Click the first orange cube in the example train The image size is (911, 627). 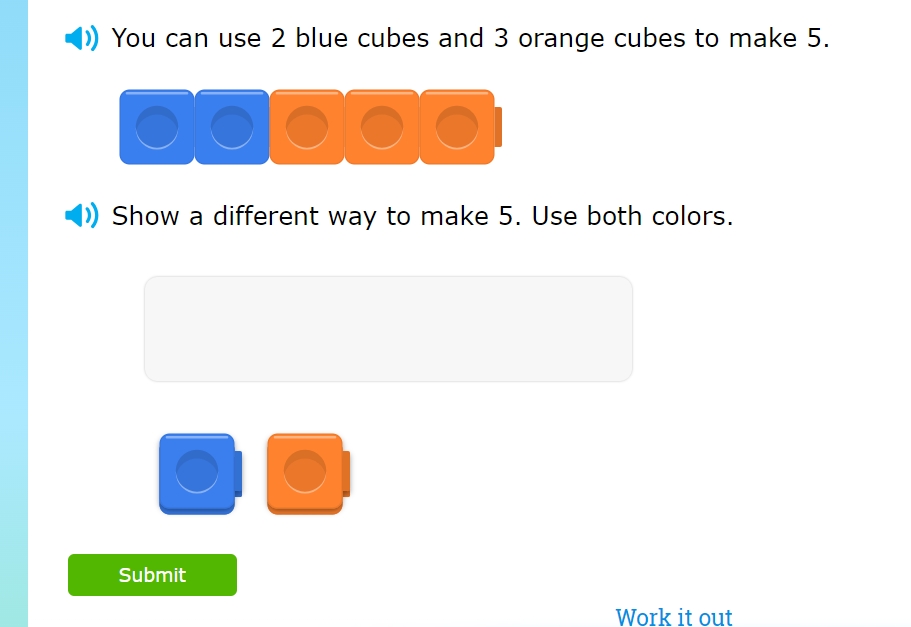click(x=307, y=127)
